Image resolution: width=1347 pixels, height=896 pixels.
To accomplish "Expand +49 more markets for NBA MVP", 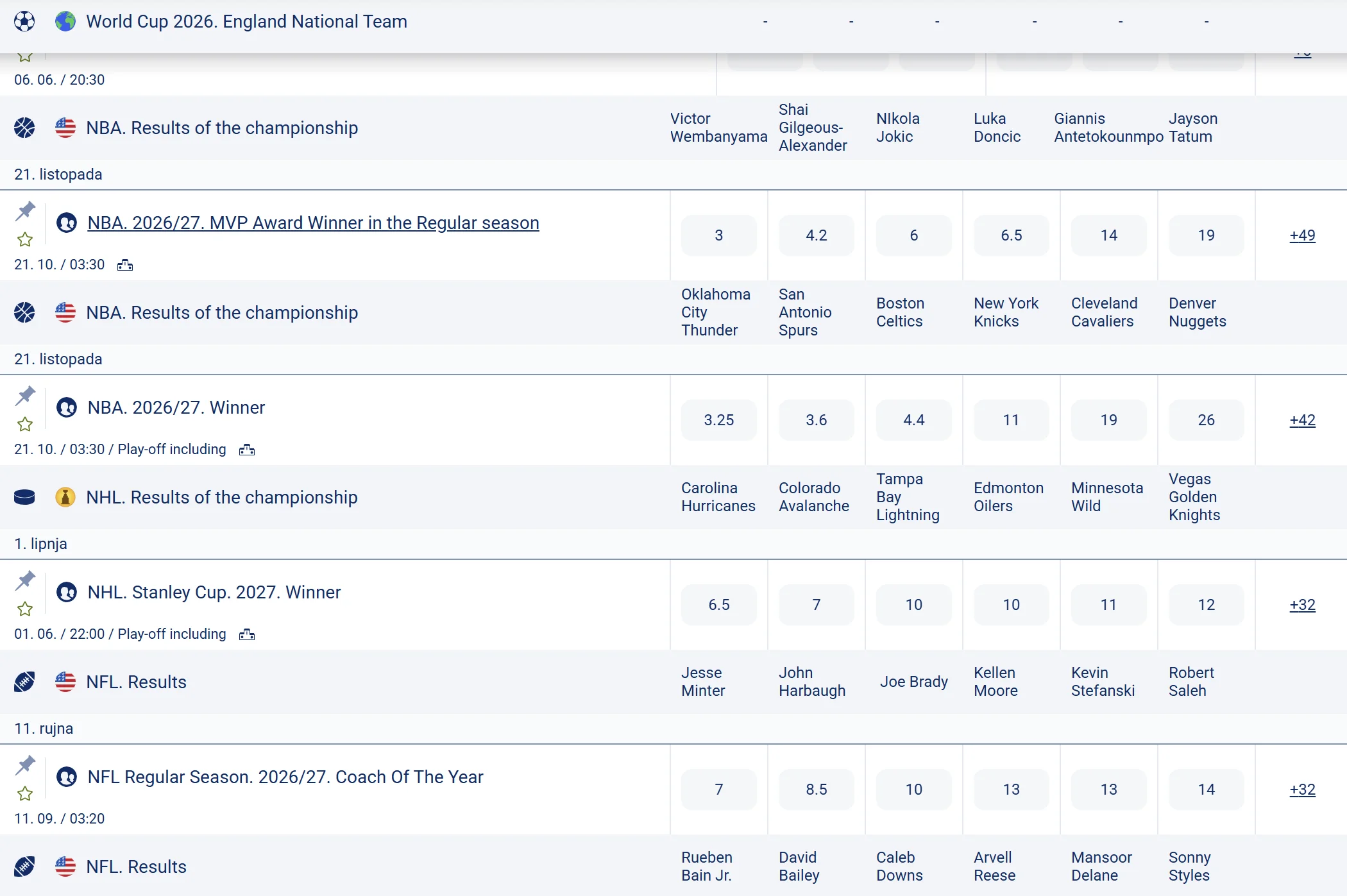I will [1303, 235].
